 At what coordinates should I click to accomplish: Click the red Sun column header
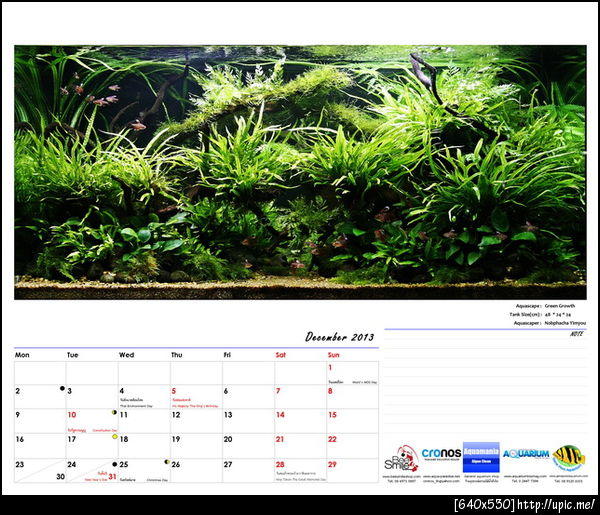[334, 355]
